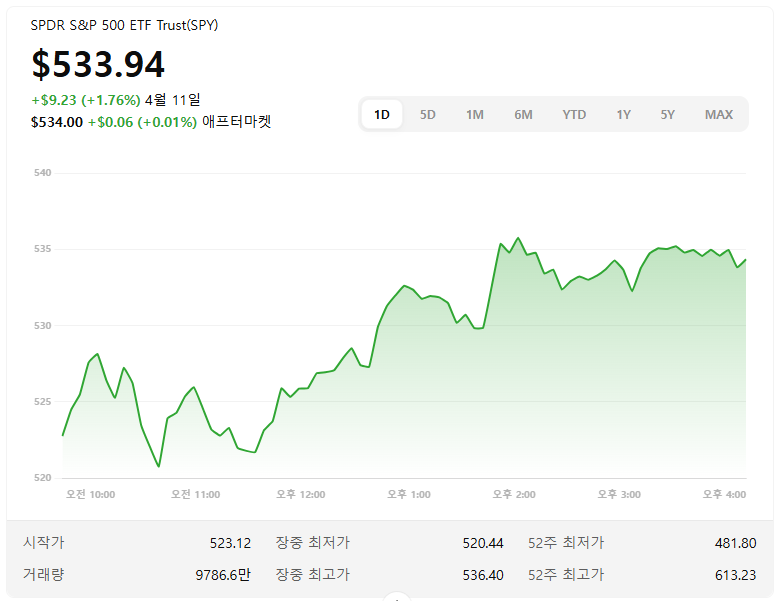782x601 pixels.
Task: Click the SPDR S&P 500 ETF Trust(SPY) title
Action: coord(124,25)
